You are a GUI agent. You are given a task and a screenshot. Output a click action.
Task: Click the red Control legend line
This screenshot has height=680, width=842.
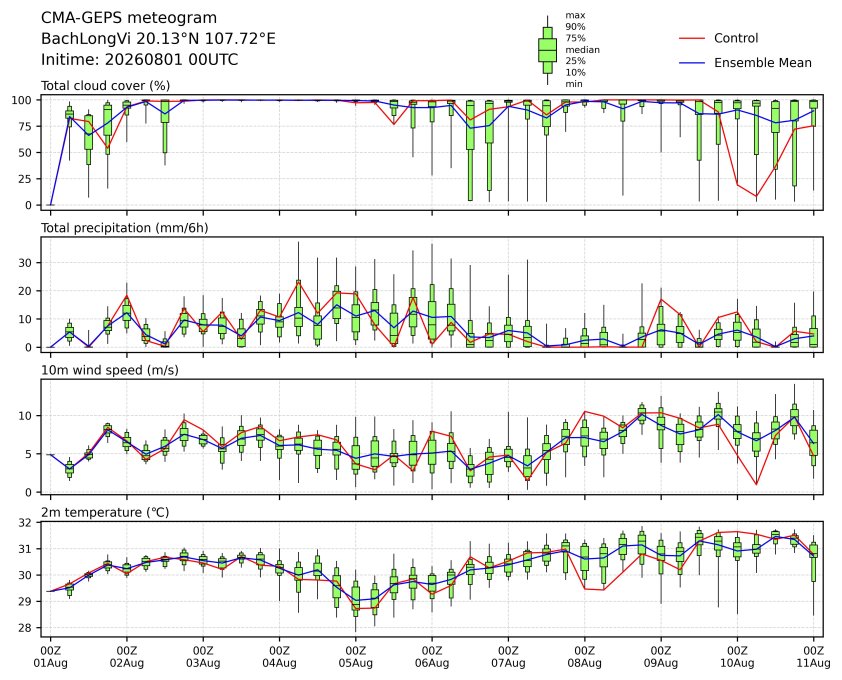point(692,39)
